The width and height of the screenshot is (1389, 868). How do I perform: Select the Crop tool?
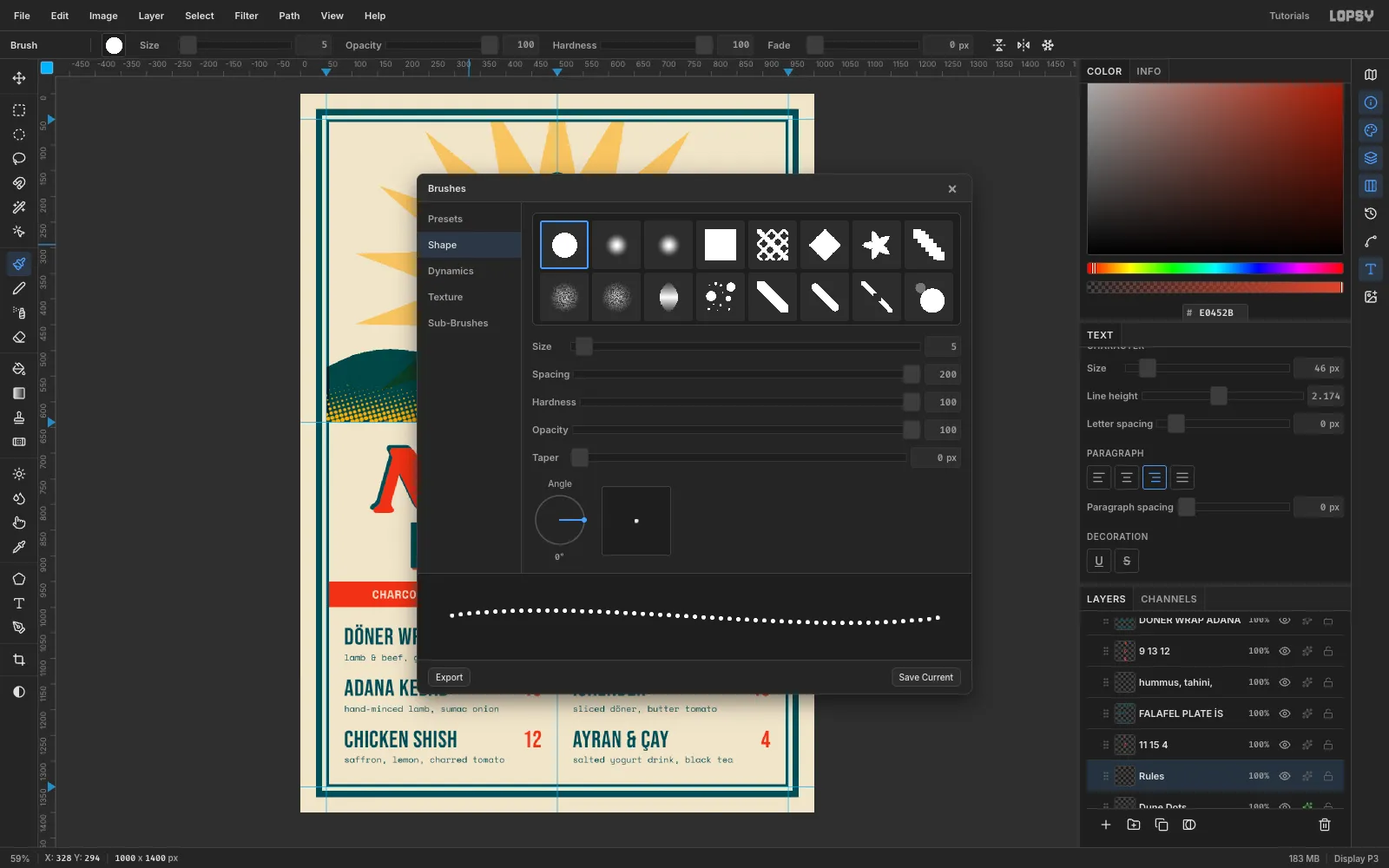click(x=19, y=660)
